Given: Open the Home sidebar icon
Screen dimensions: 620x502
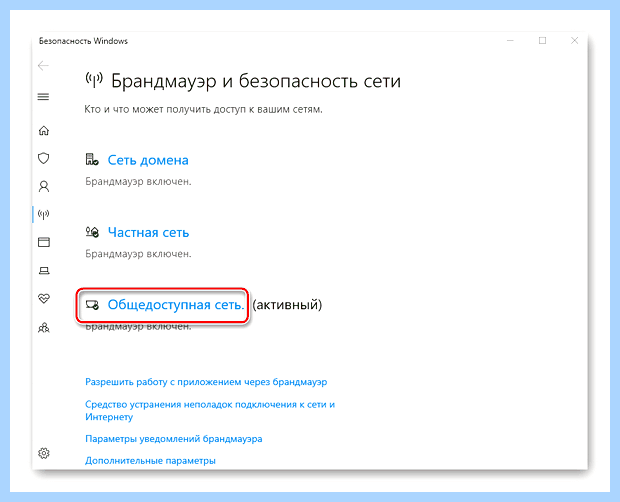Looking at the screenshot, I should click(43, 130).
